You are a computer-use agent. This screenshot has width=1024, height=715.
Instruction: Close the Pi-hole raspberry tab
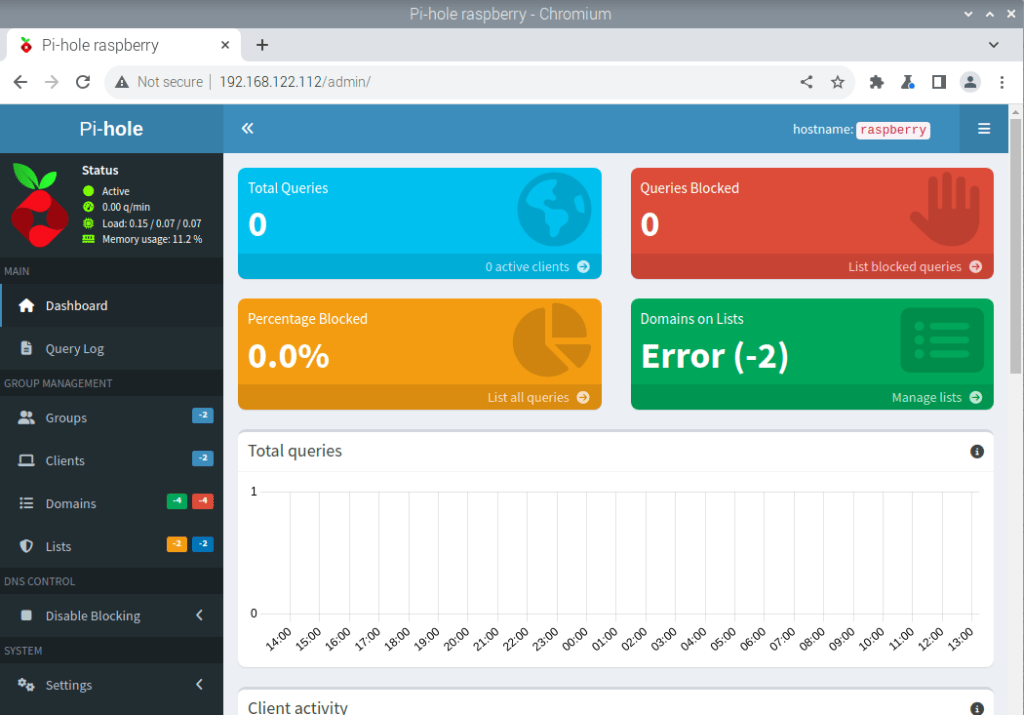[x=225, y=45]
